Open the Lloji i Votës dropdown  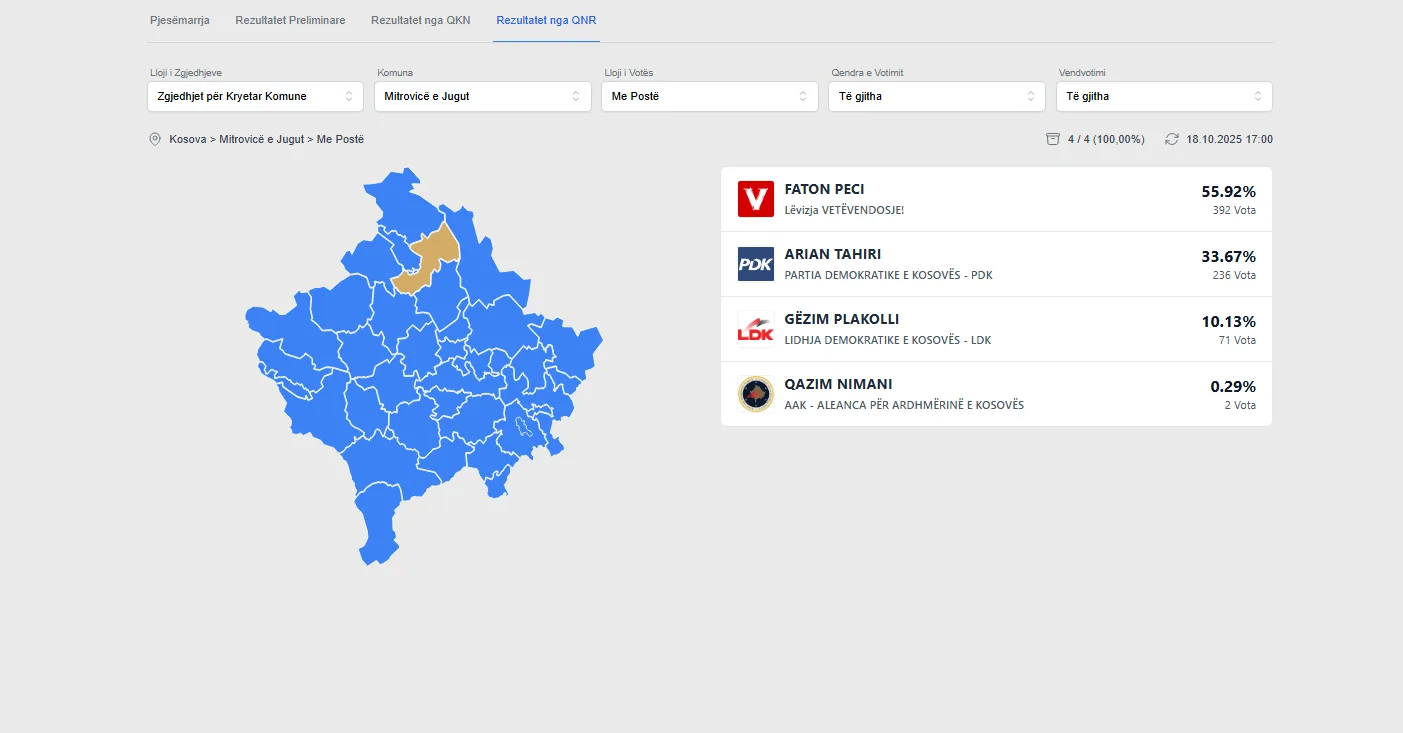(x=709, y=96)
